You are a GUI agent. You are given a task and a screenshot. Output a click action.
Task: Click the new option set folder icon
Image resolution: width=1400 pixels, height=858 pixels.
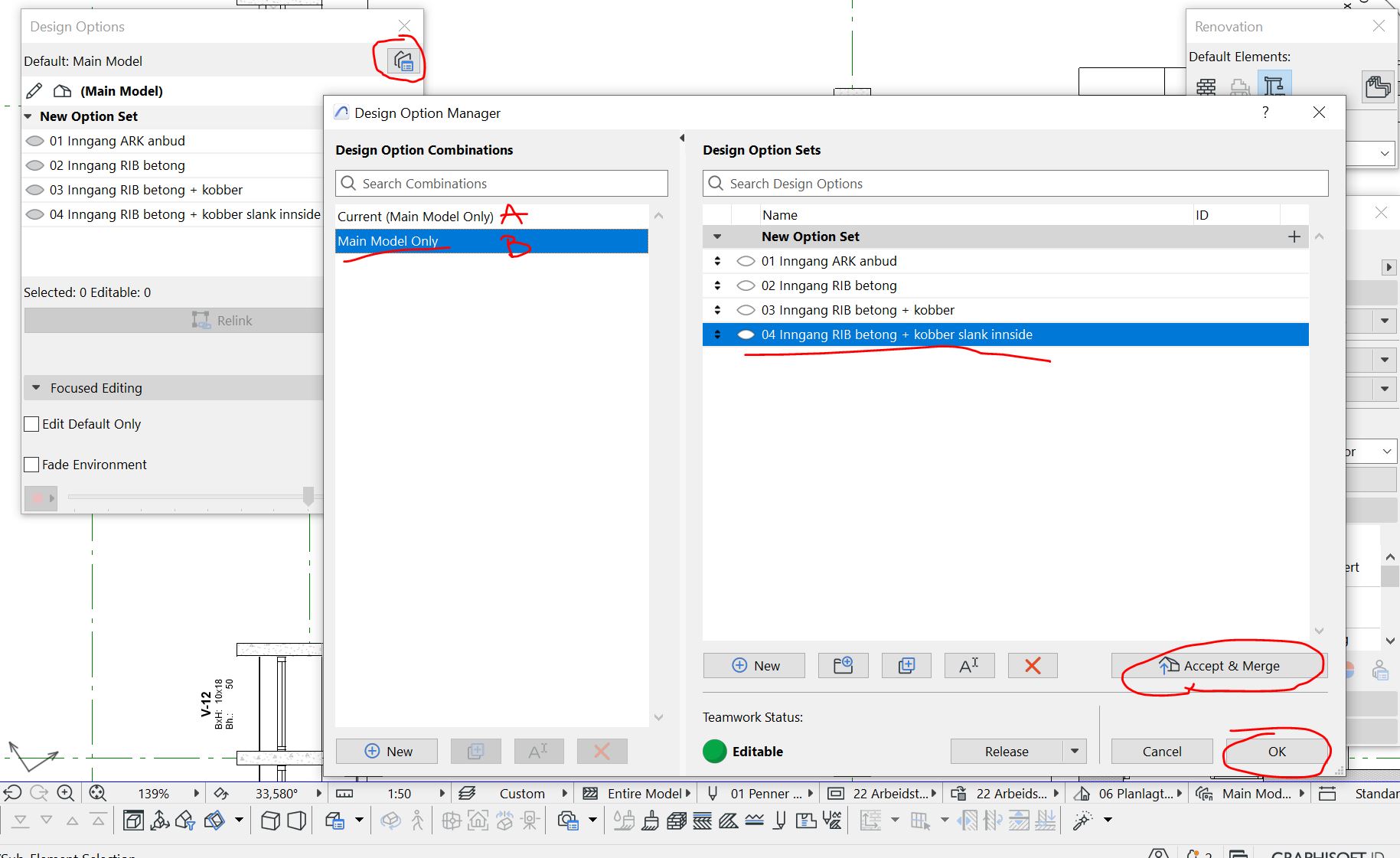click(x=843, y=666)
